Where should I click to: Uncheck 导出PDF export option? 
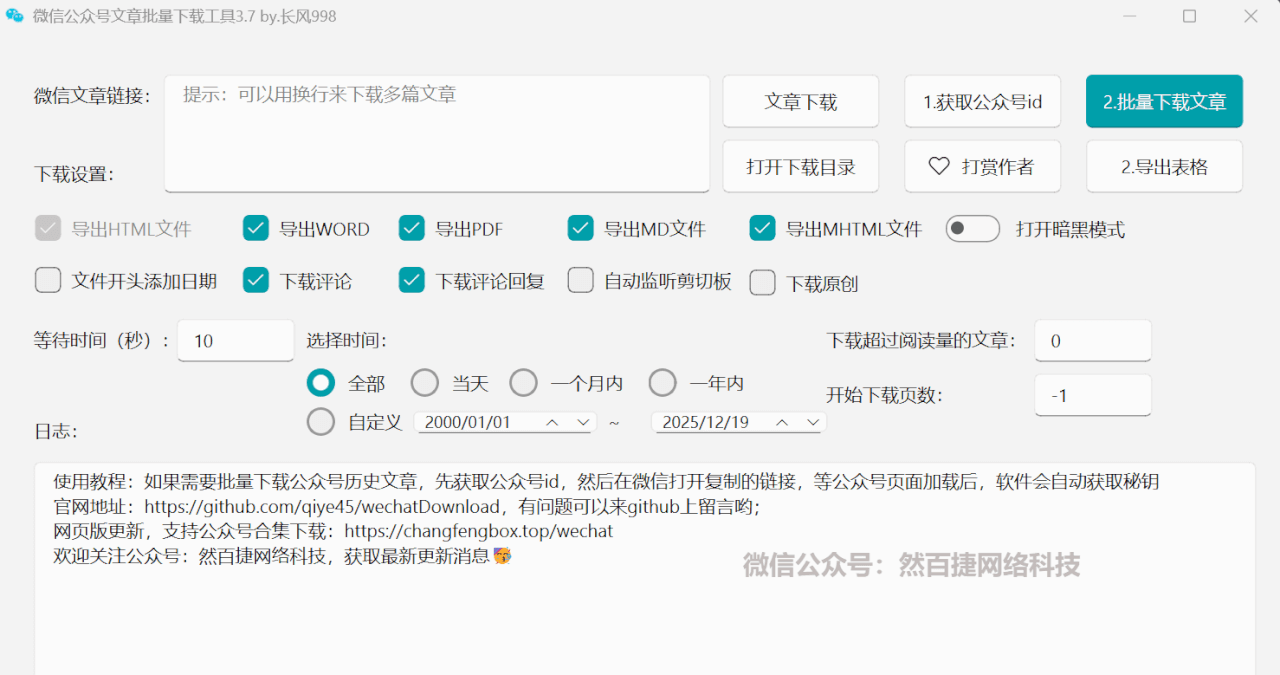point(411,228)
